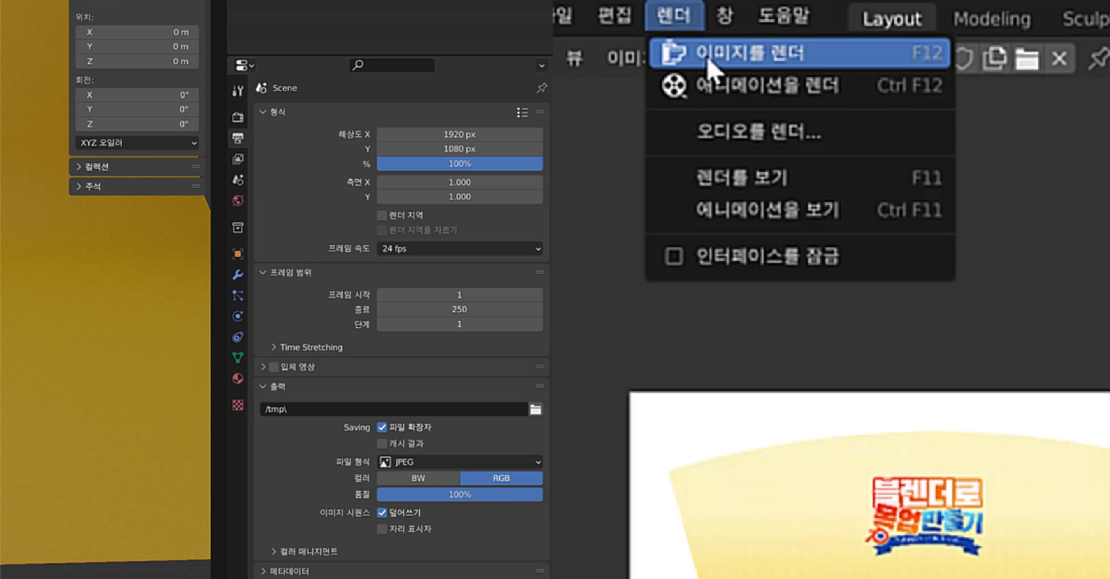
Task: Open the properties editor type selector
Action: [244, 65]
